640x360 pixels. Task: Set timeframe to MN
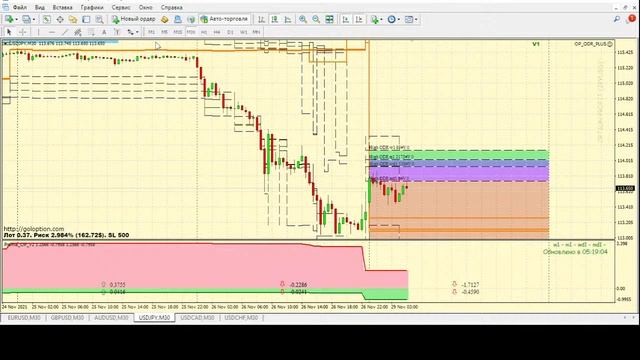pos(256,32)
